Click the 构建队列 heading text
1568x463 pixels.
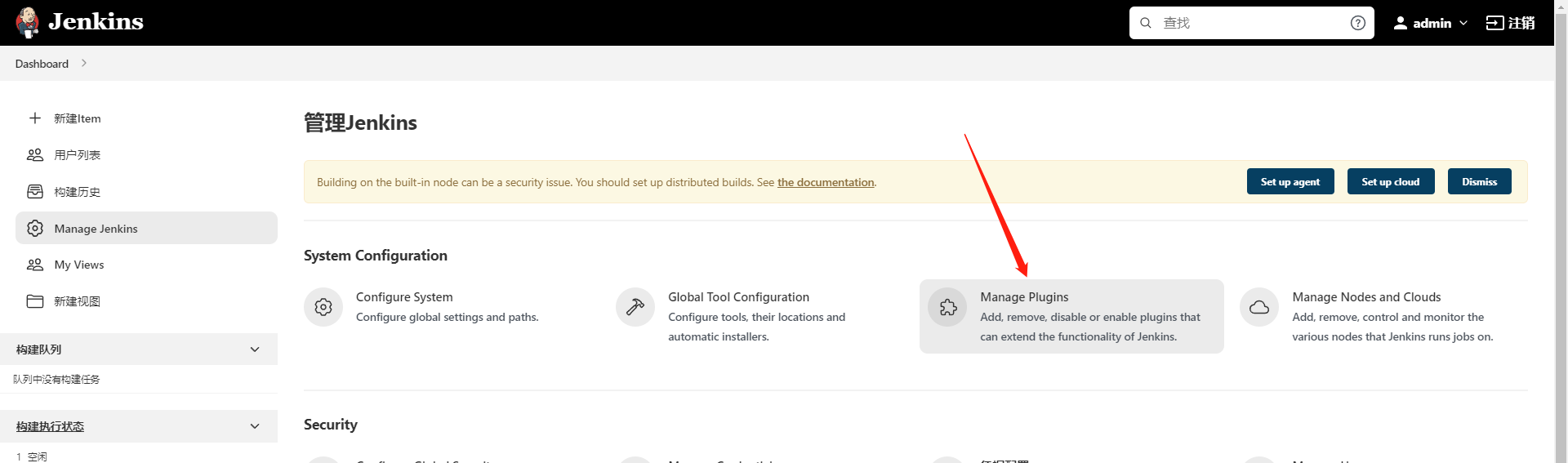coord(38,349)
